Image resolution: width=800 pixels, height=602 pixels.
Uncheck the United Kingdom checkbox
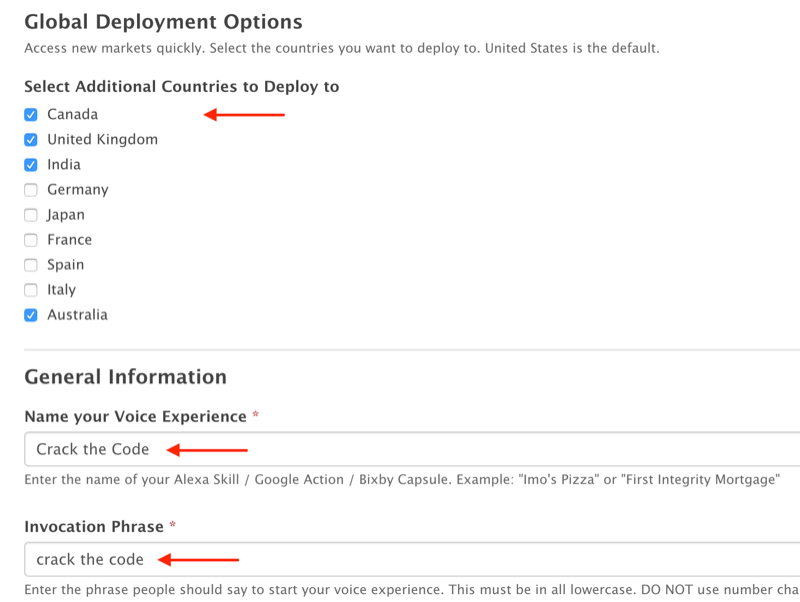click(31, 140)
